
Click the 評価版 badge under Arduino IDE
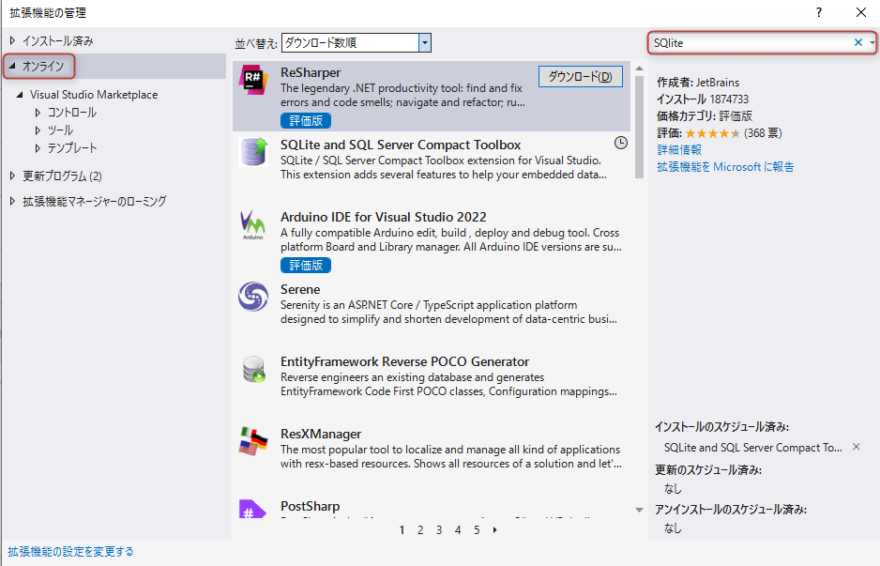pos(306,265)
